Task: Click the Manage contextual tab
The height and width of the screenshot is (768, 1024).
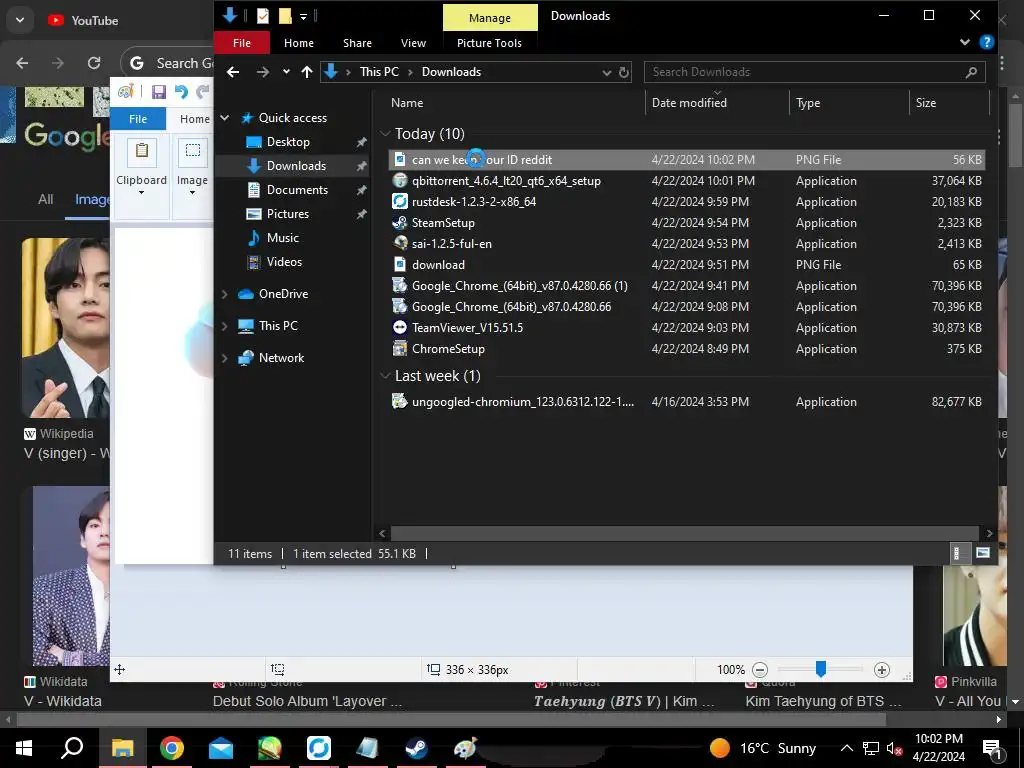Action: tap(490, 18)
